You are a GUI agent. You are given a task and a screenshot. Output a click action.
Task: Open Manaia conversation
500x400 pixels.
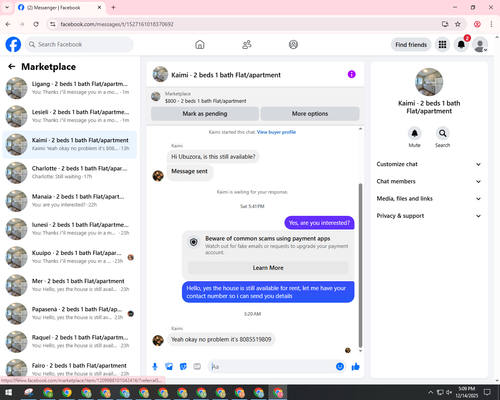(x=70, y=201)
